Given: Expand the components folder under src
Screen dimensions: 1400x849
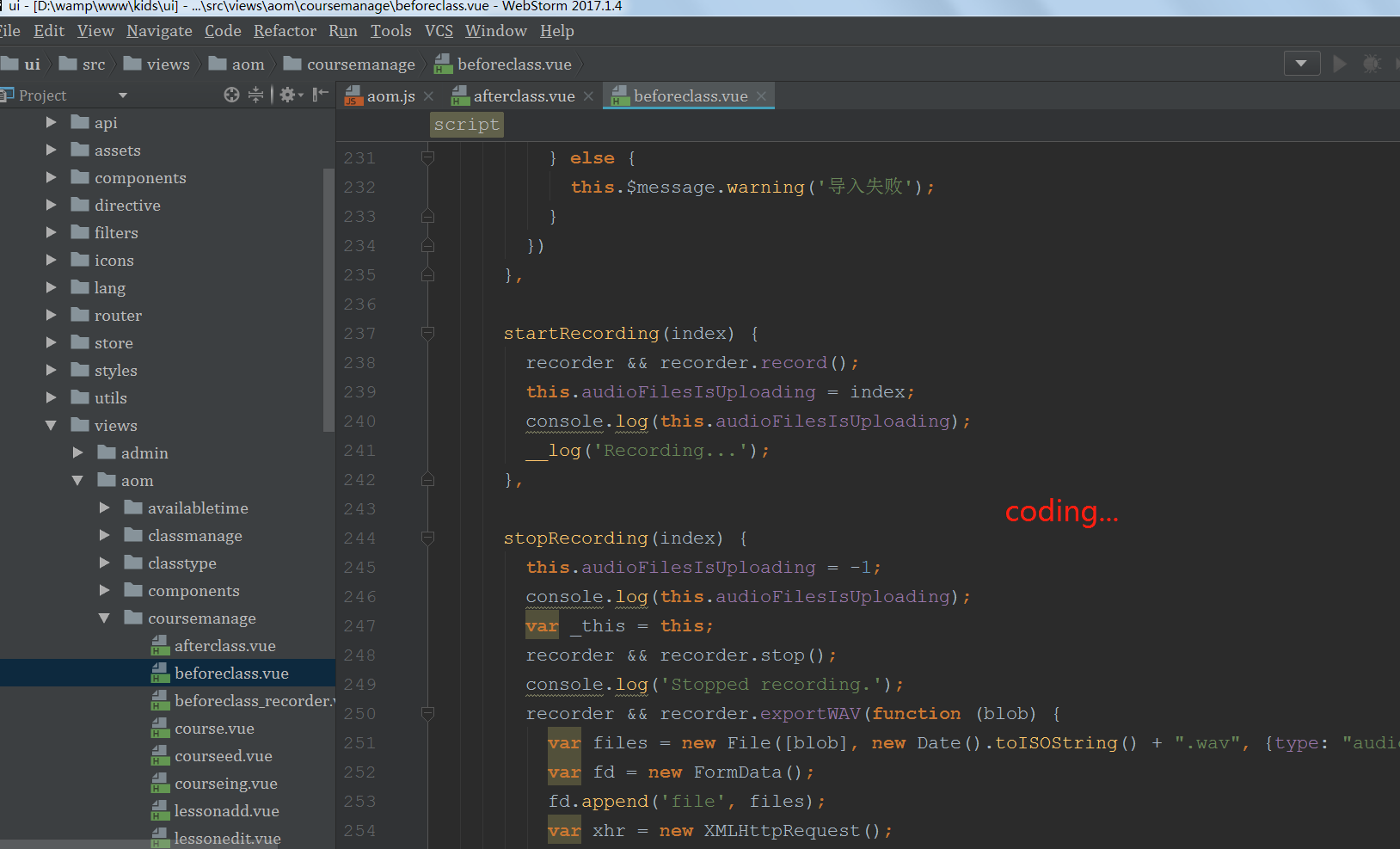Looking at the screenshot, I should point(51,178).
